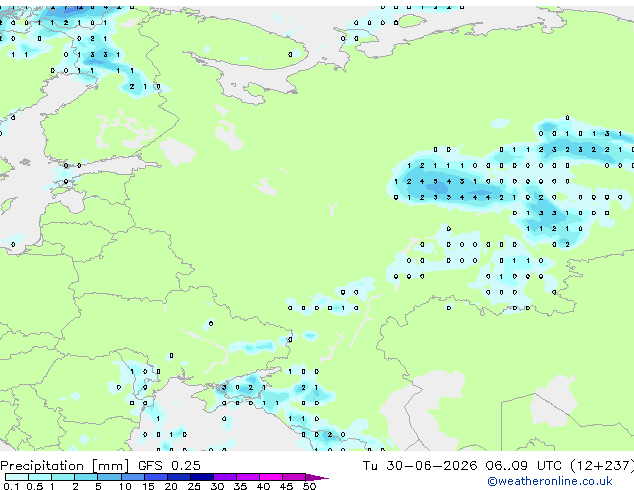Click the 'Tu 30-06-2026' date text
The height and width of the screenshot is (490, 634).
pyautogui.click(x=420, y=465)
